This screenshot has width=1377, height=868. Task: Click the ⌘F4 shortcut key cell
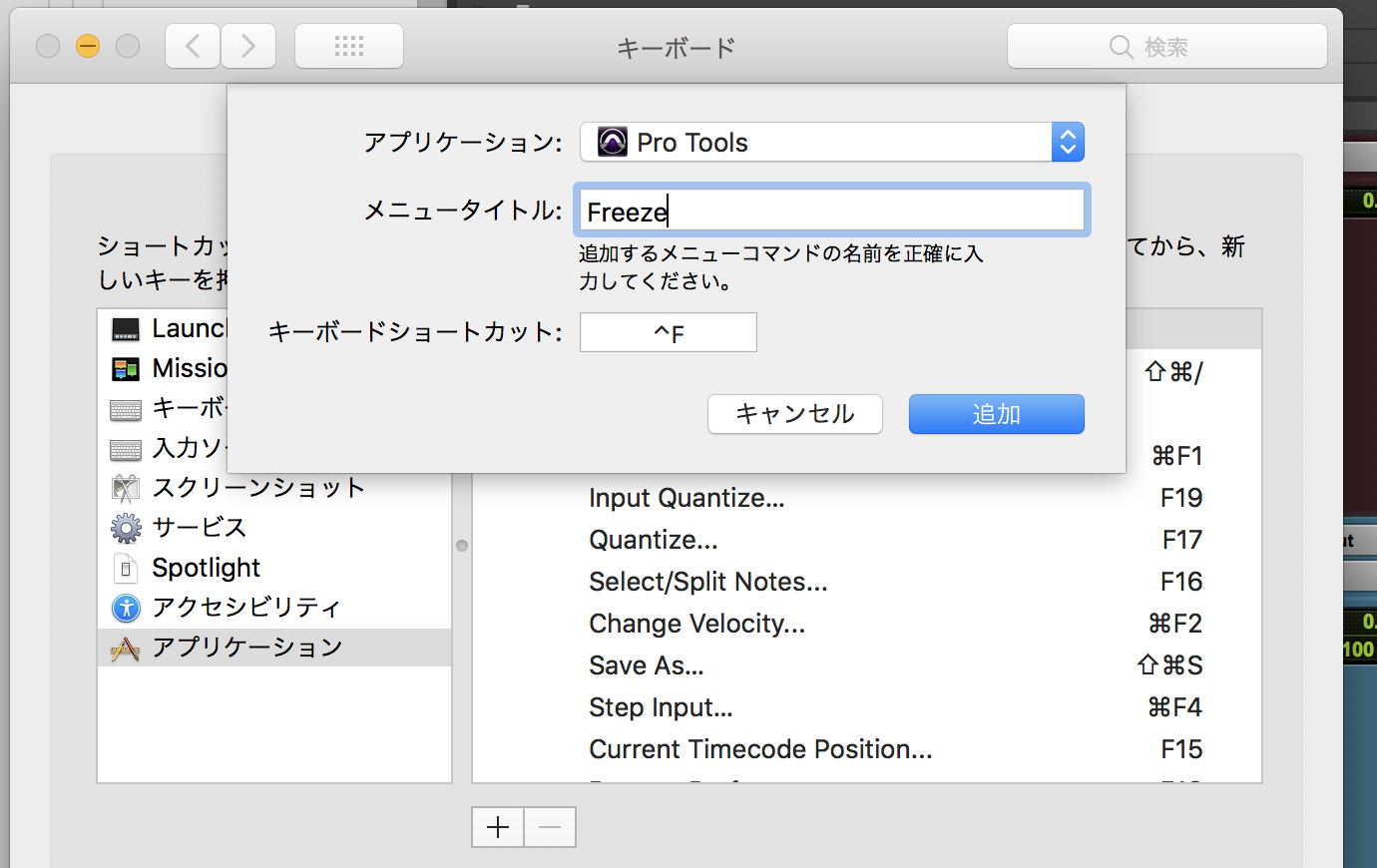click(1175, 707)
